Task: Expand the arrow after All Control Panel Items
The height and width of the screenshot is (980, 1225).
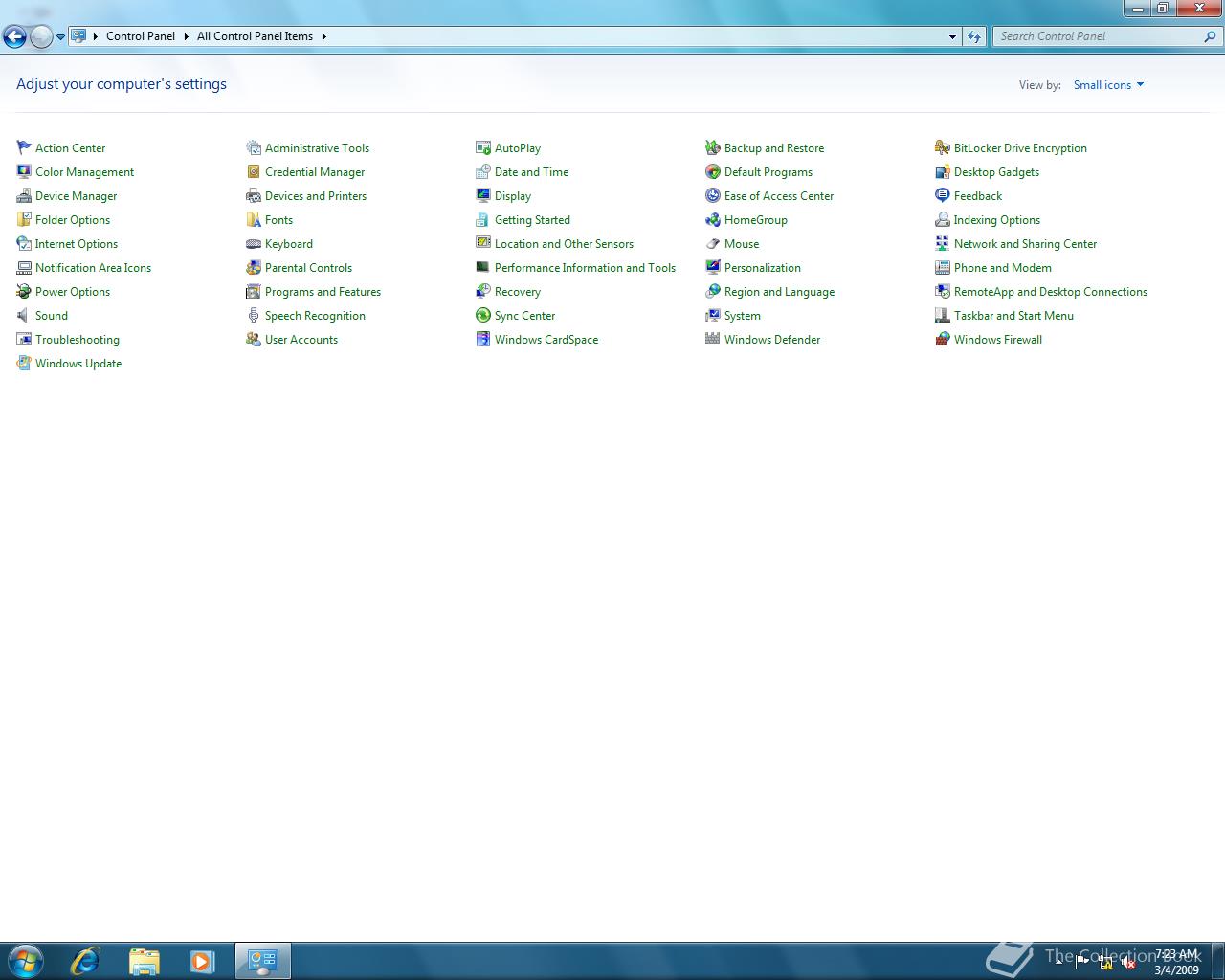Action: (x=323, y=36)
